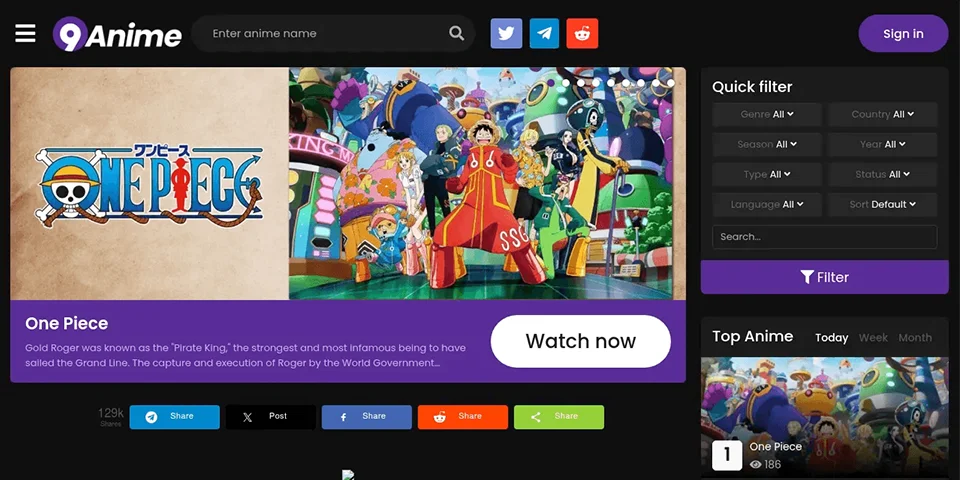The width and height of the screenshot is (960, 480).
Task: Open the rank 1 One Piece thumbnail
Action: point(825,416)
